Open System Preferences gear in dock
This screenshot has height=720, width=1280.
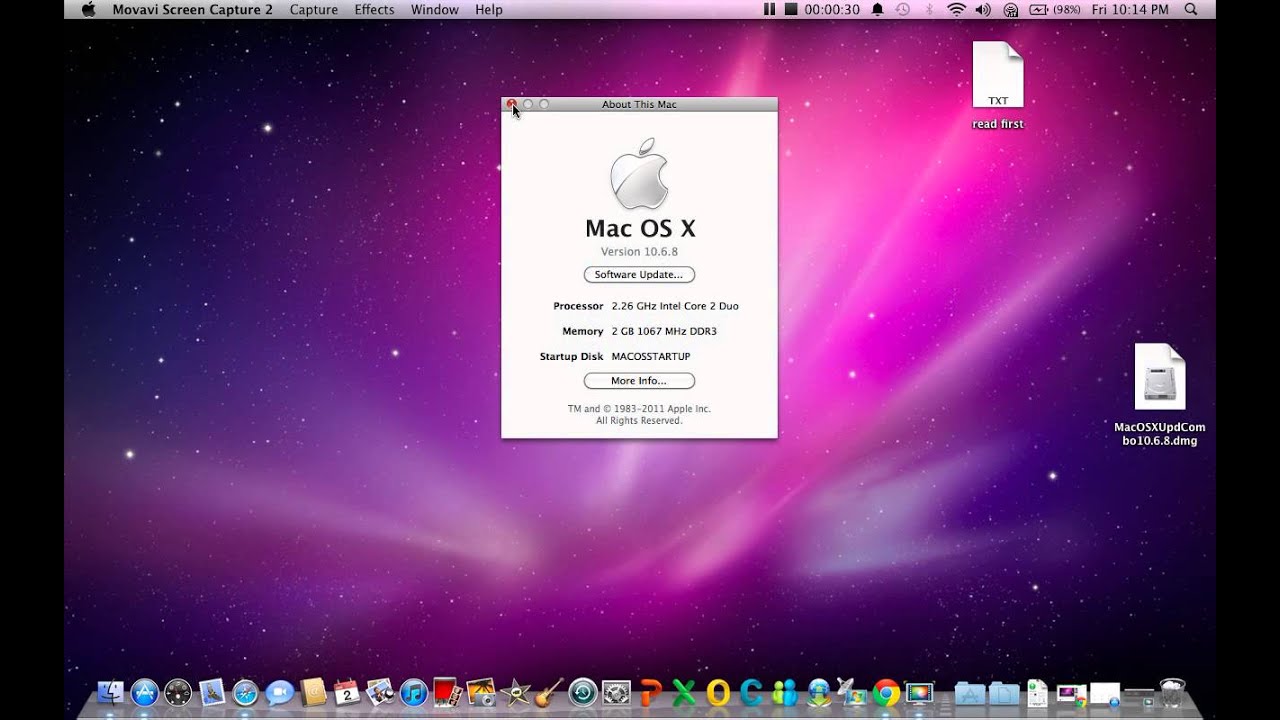(x=616, y=692)
